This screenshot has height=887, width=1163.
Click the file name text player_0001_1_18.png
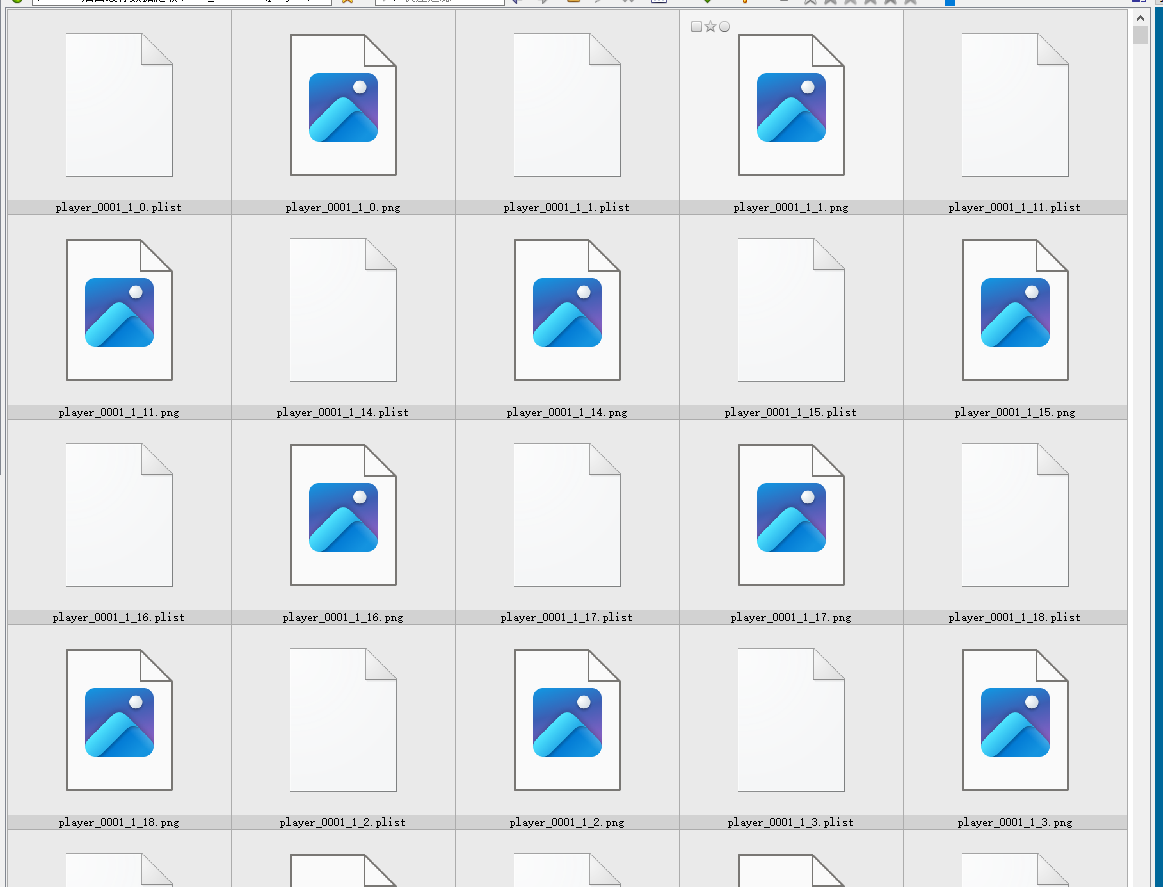pyautogui.click(x=119, y=822)
